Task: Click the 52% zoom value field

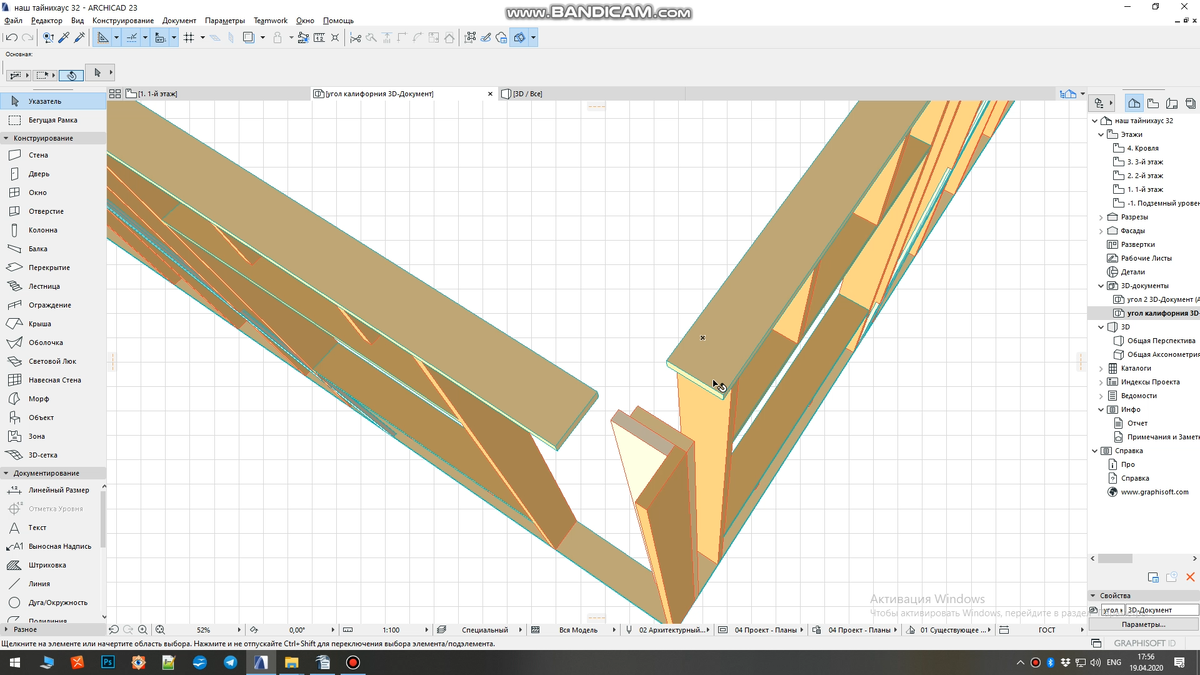Action: pos(203,630)
